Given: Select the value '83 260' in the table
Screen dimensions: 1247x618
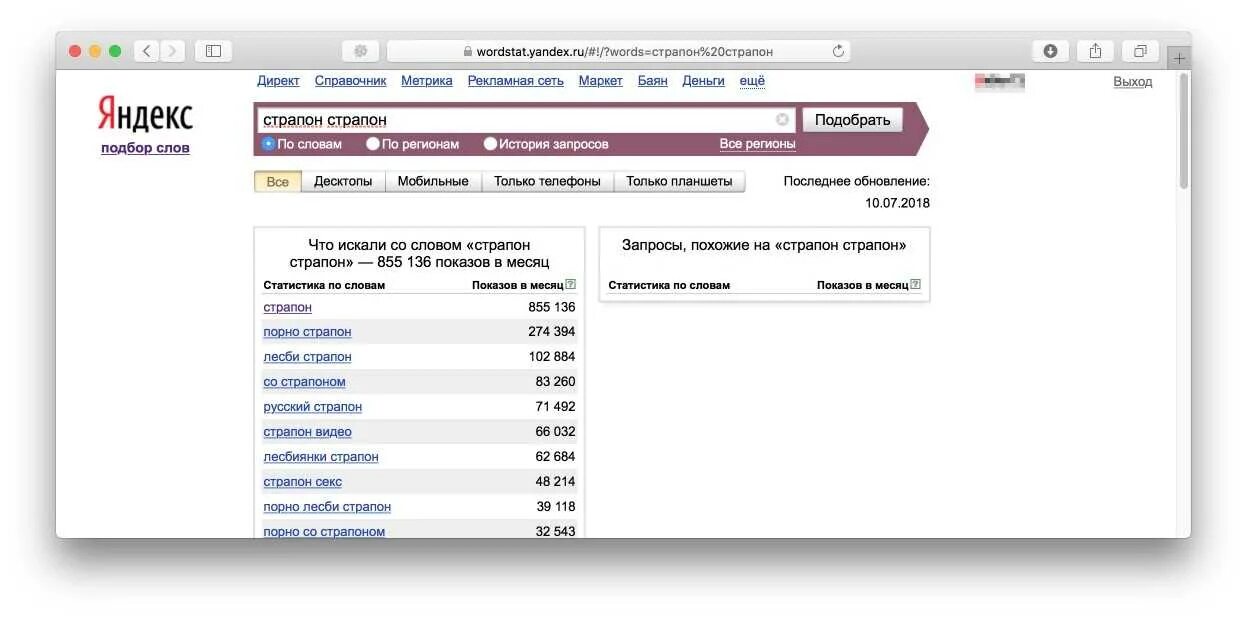Looking at the screenshot, I should tap(556, 382).
